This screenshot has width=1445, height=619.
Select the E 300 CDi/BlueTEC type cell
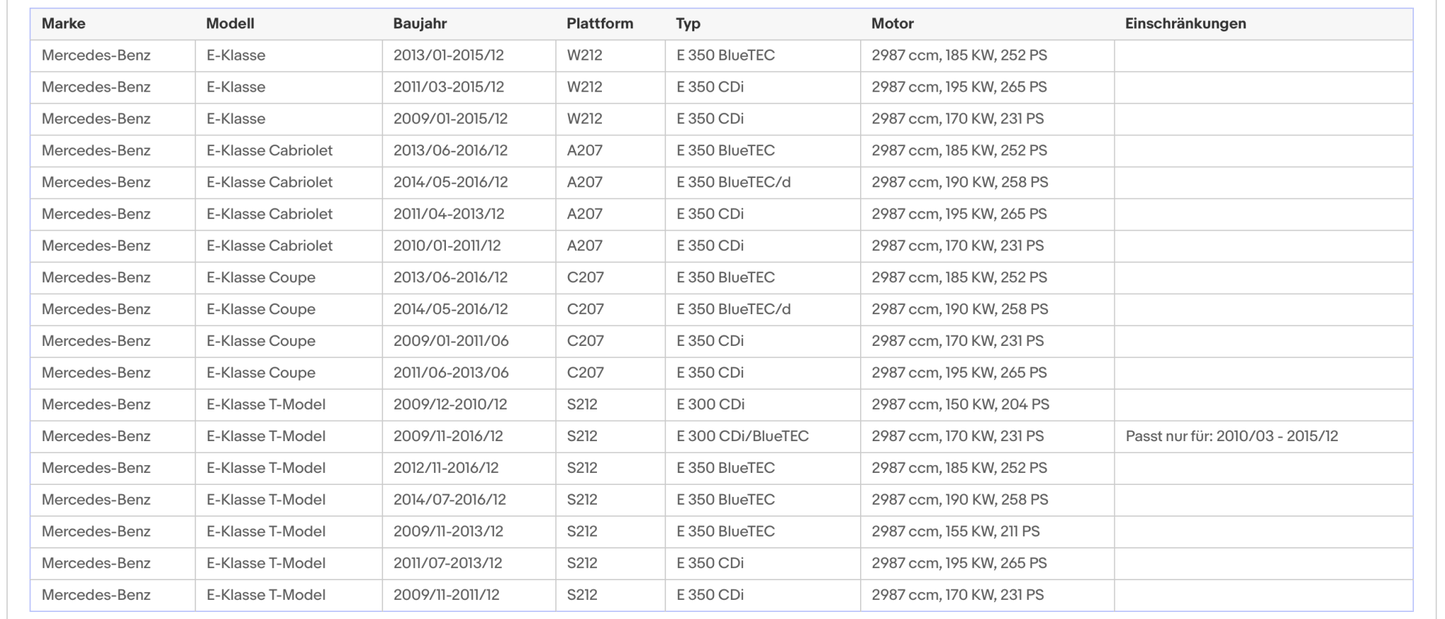point(742,436)
